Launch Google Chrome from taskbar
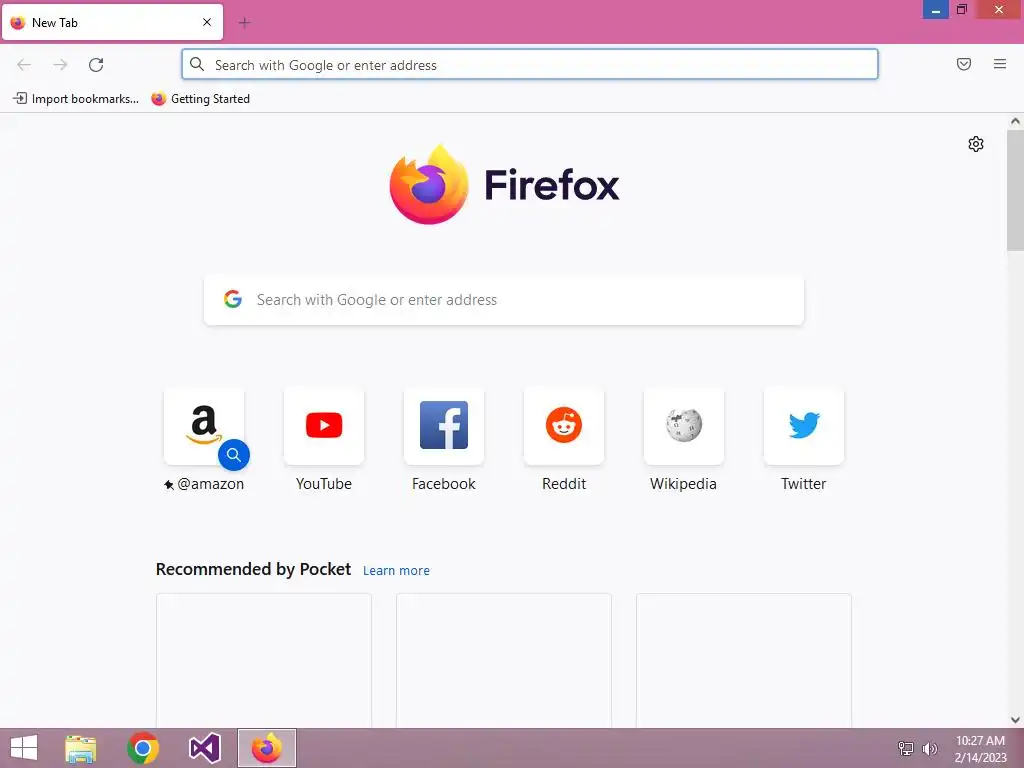Screen dimensions: 1024x768 click(x=143, y=748)
